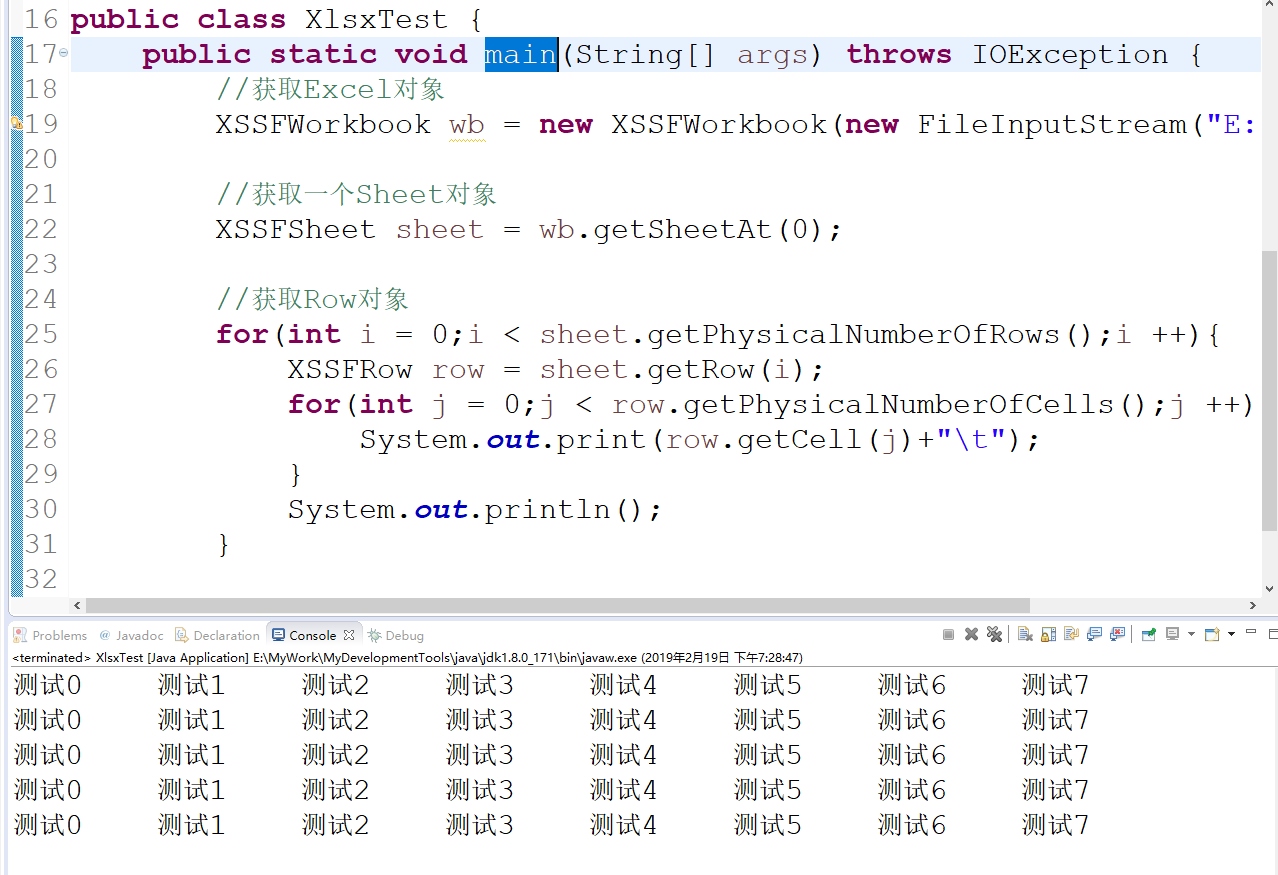The width and height of the screenshot is (1278, 875).
Task: Click 'XSSFSheet' type on line 22
Action: [x=295, y=229]
